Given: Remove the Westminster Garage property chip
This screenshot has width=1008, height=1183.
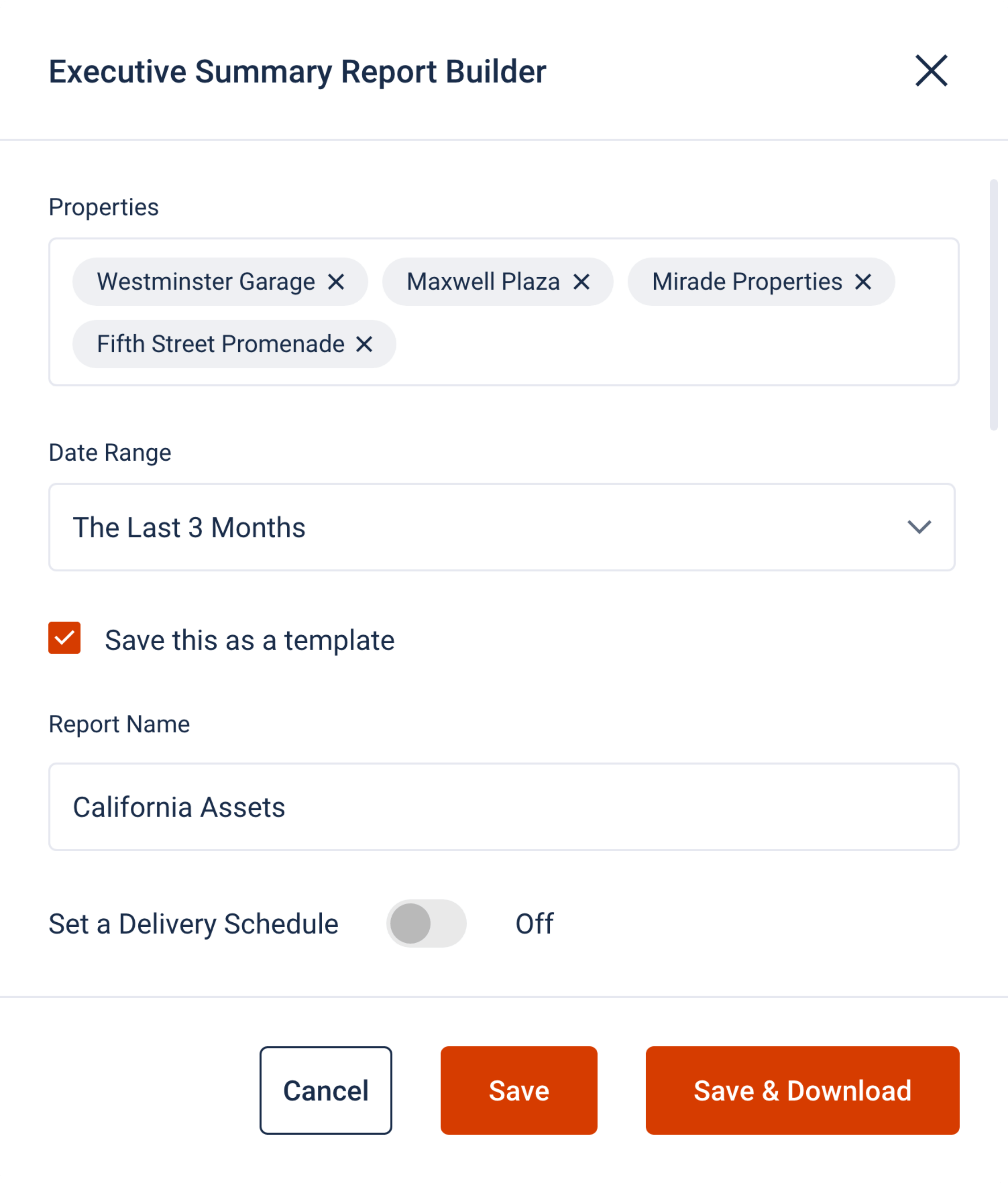Looking at the screenshot, I should pyautogui.click(x=337, y=281).
